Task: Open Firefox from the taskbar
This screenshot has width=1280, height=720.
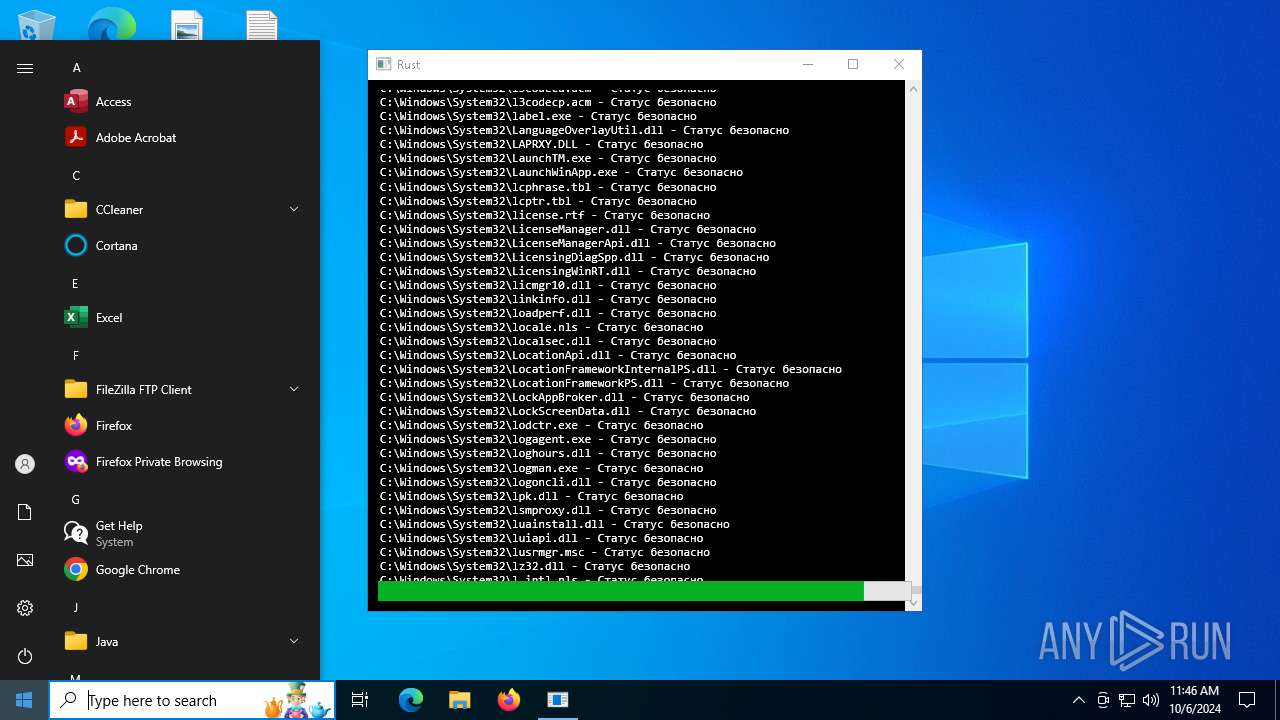Action: pos(509,700)
